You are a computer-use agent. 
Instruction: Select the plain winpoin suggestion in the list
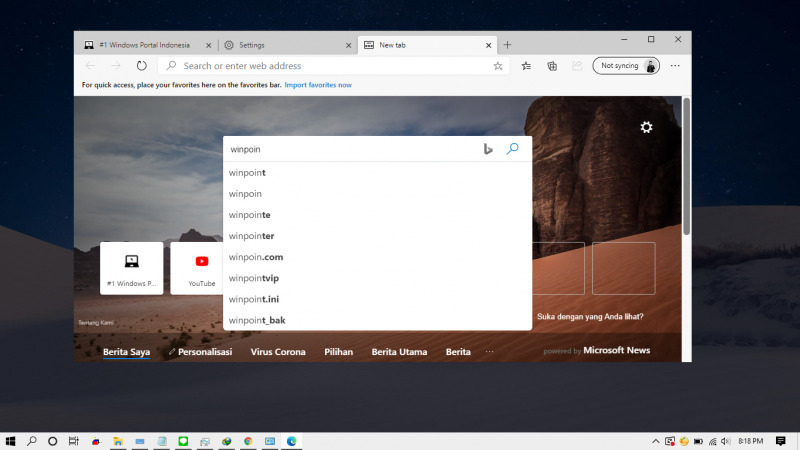pos(378,194)
